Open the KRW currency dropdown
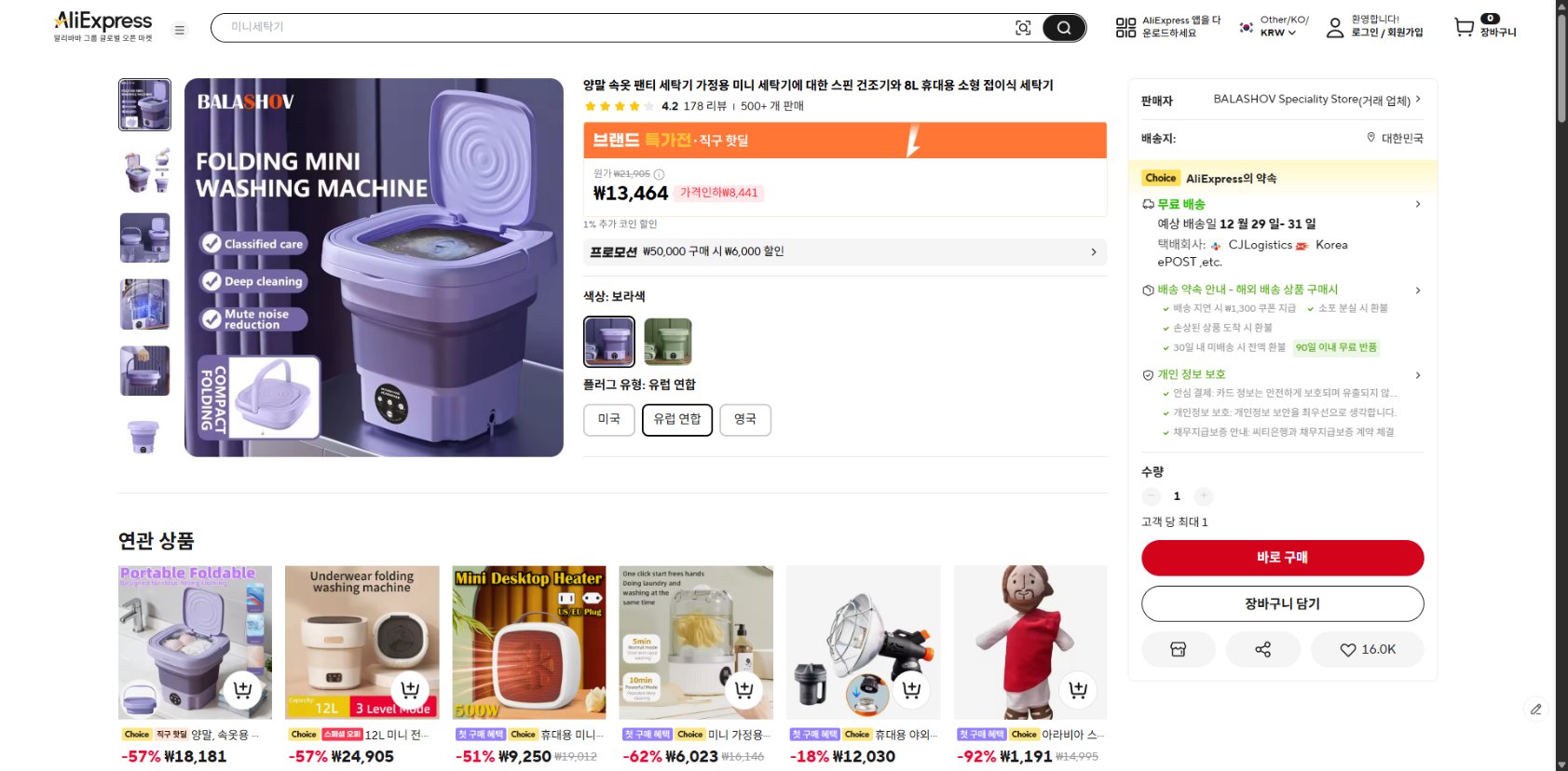Image resolution: width=1568 pixels, height=771 pixels. coord(1270,31)
